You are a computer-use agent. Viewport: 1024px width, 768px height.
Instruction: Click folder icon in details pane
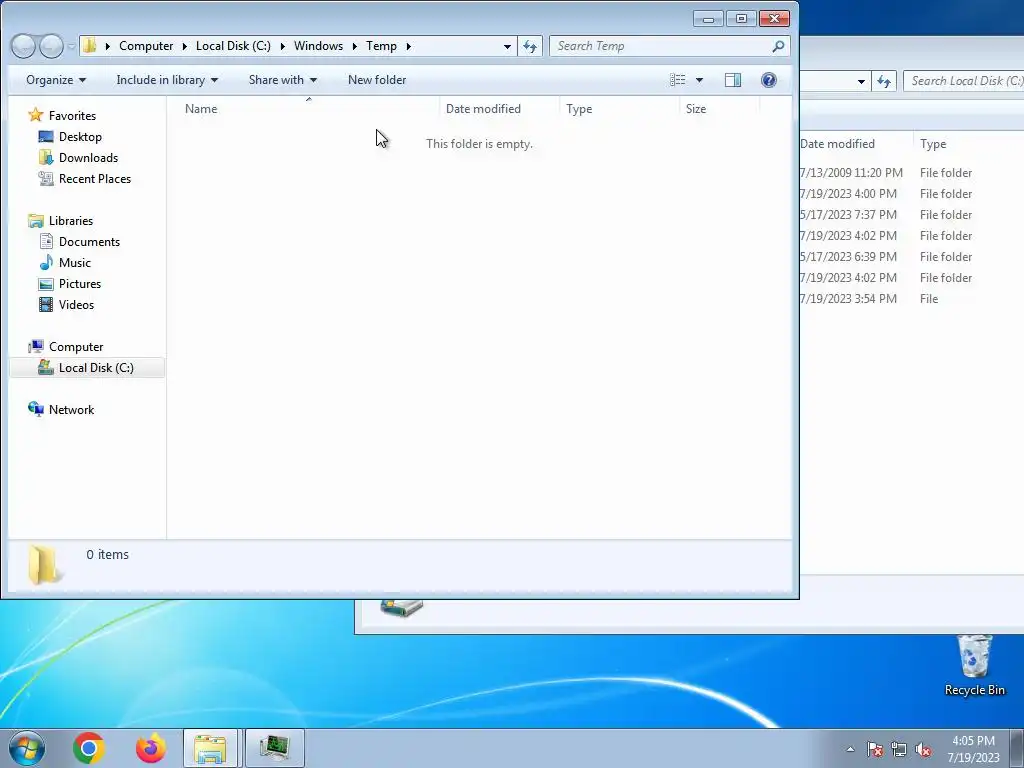tap(46, 564)
